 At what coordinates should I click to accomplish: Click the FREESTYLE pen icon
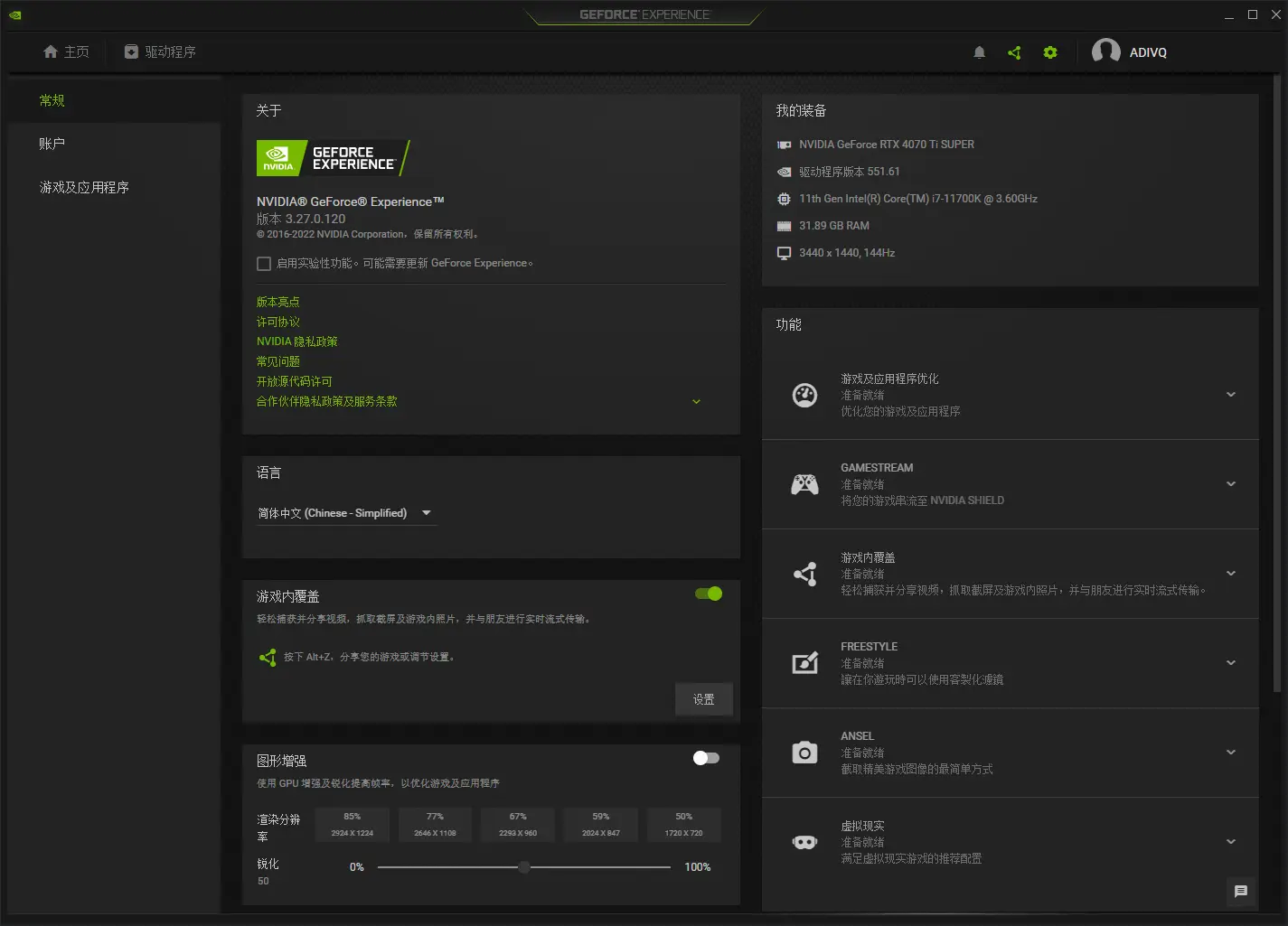(804, 663)
